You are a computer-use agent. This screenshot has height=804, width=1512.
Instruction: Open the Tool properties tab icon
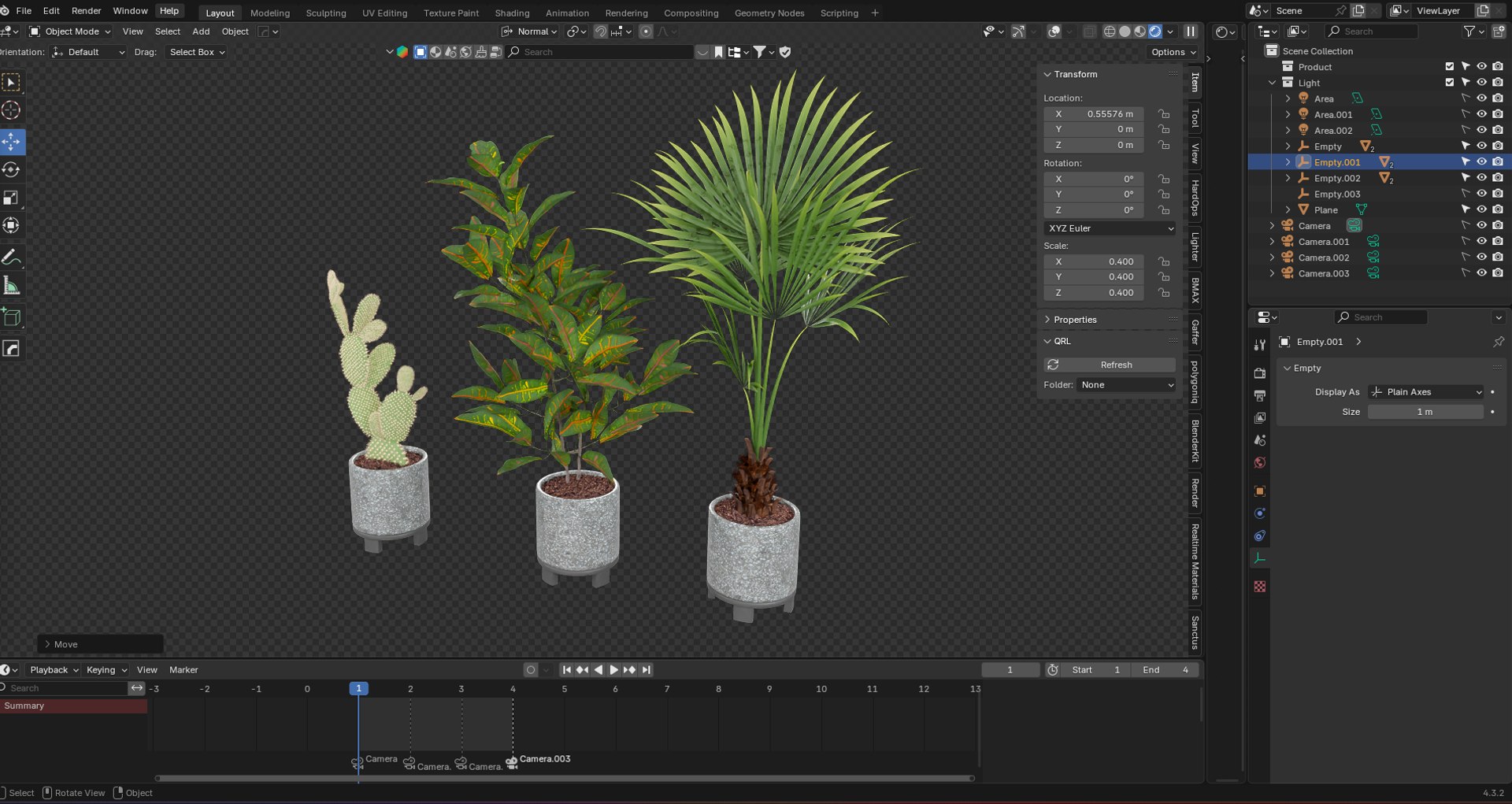point(1260,345)
